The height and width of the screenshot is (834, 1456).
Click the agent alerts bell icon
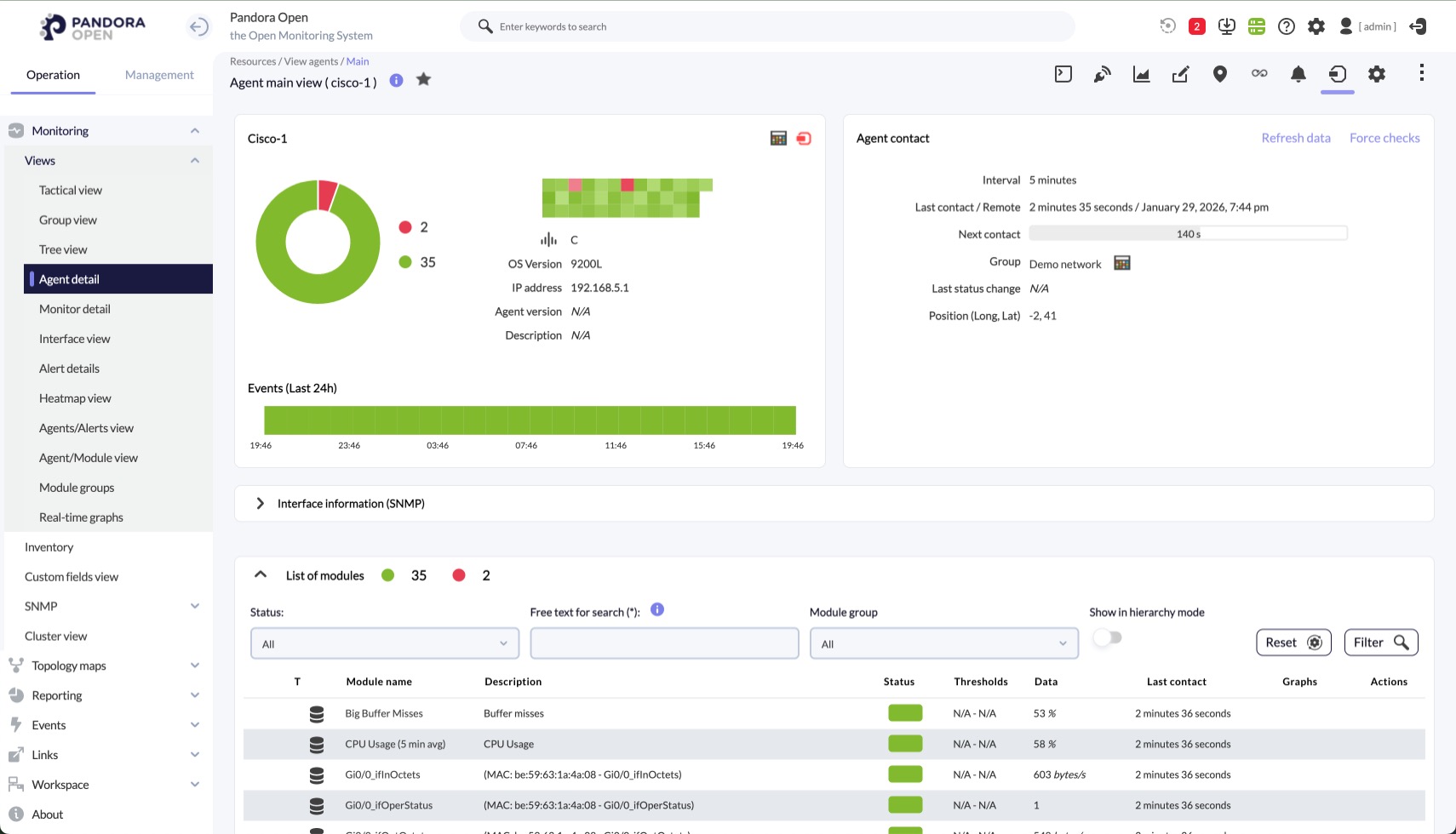tap(1298, 74)
